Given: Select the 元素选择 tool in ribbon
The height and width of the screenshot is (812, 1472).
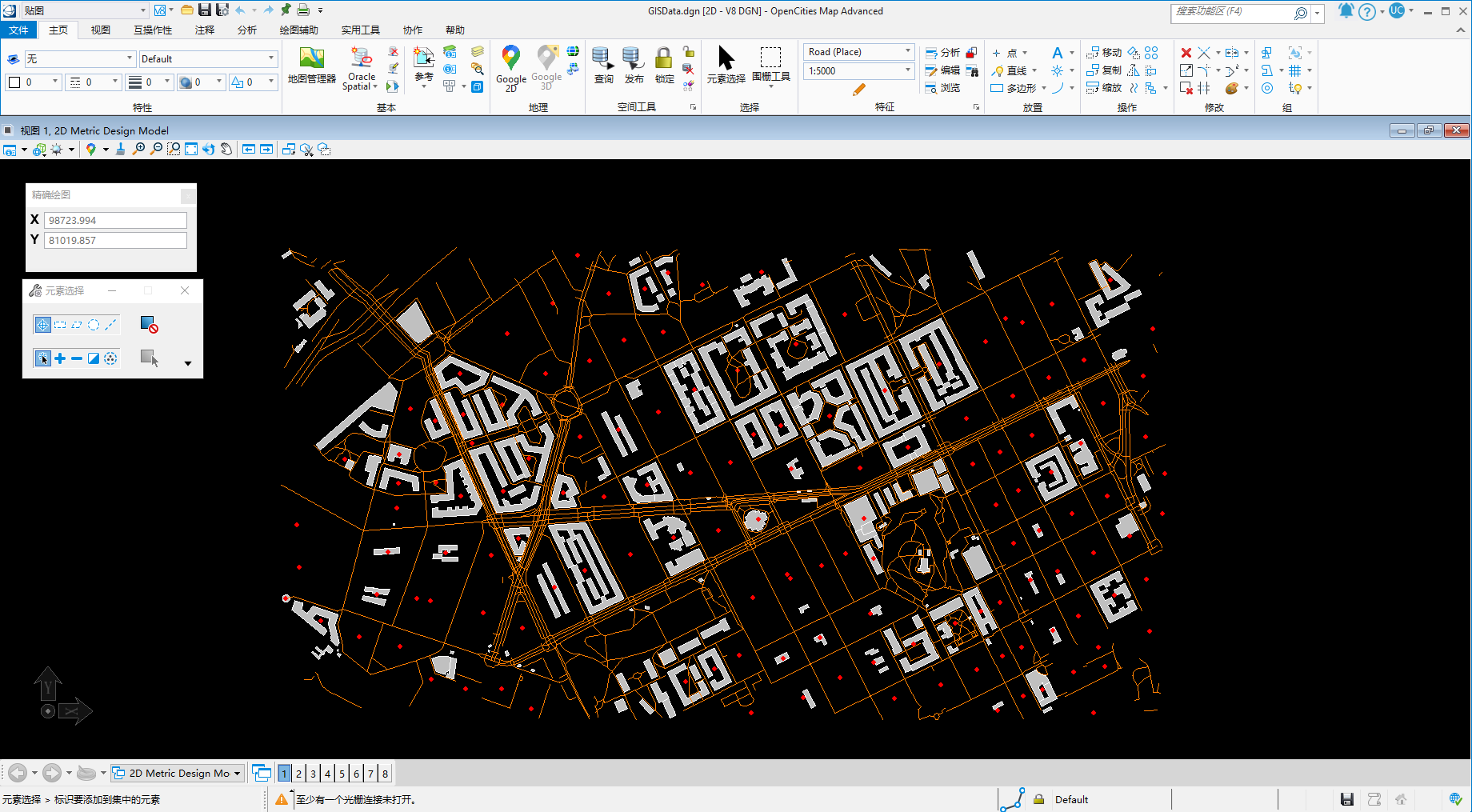Looking at the screenshot, I should point(726,68).
